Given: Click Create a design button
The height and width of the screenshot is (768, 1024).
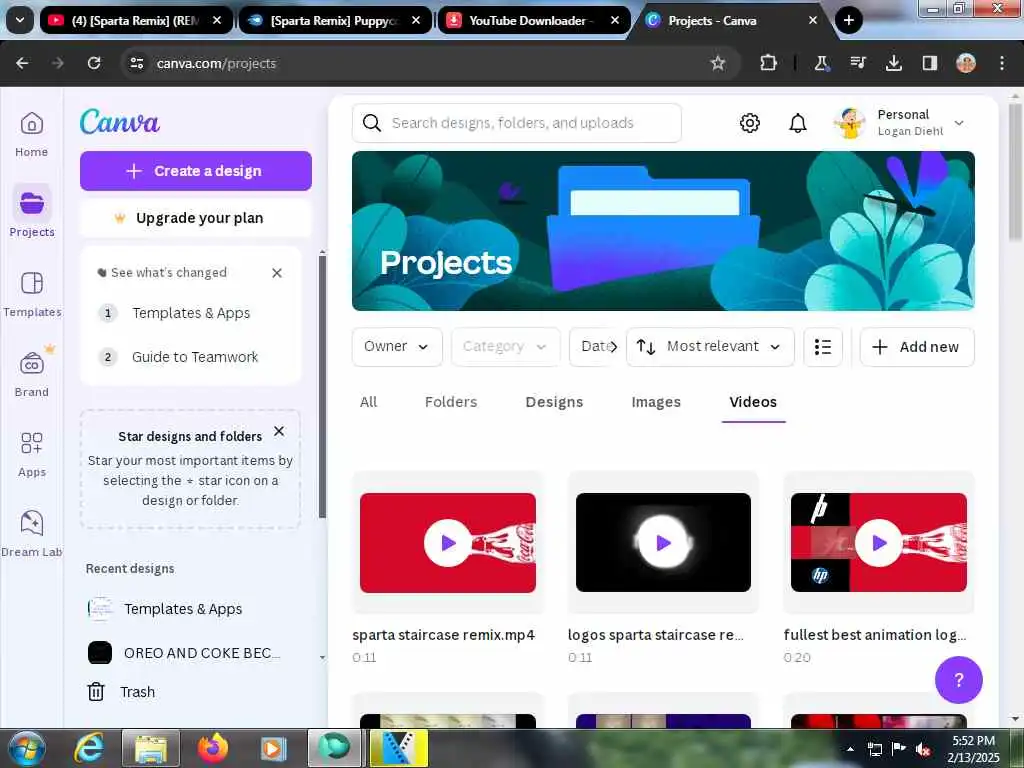Looking at the screenshot, I should (x=196, y=171).
